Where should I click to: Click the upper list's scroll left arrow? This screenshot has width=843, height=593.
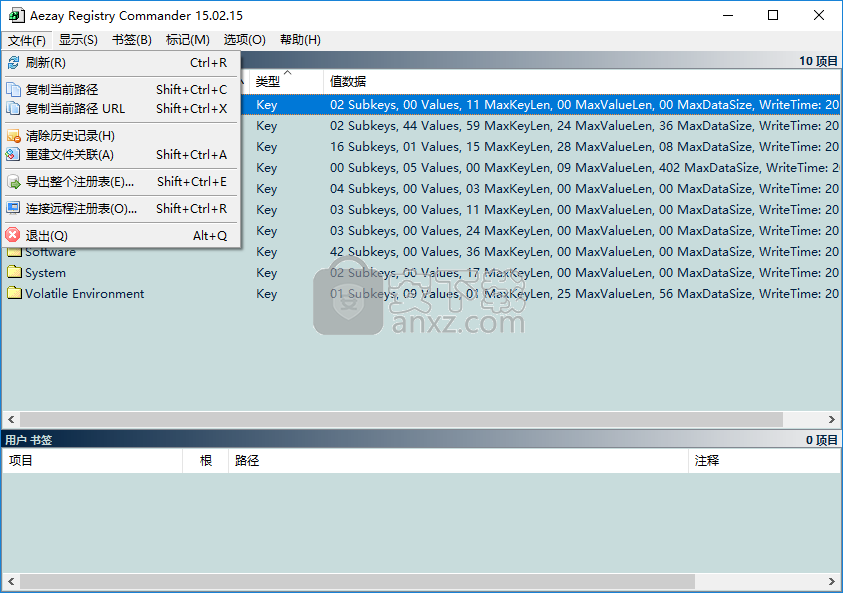[11, 419]
